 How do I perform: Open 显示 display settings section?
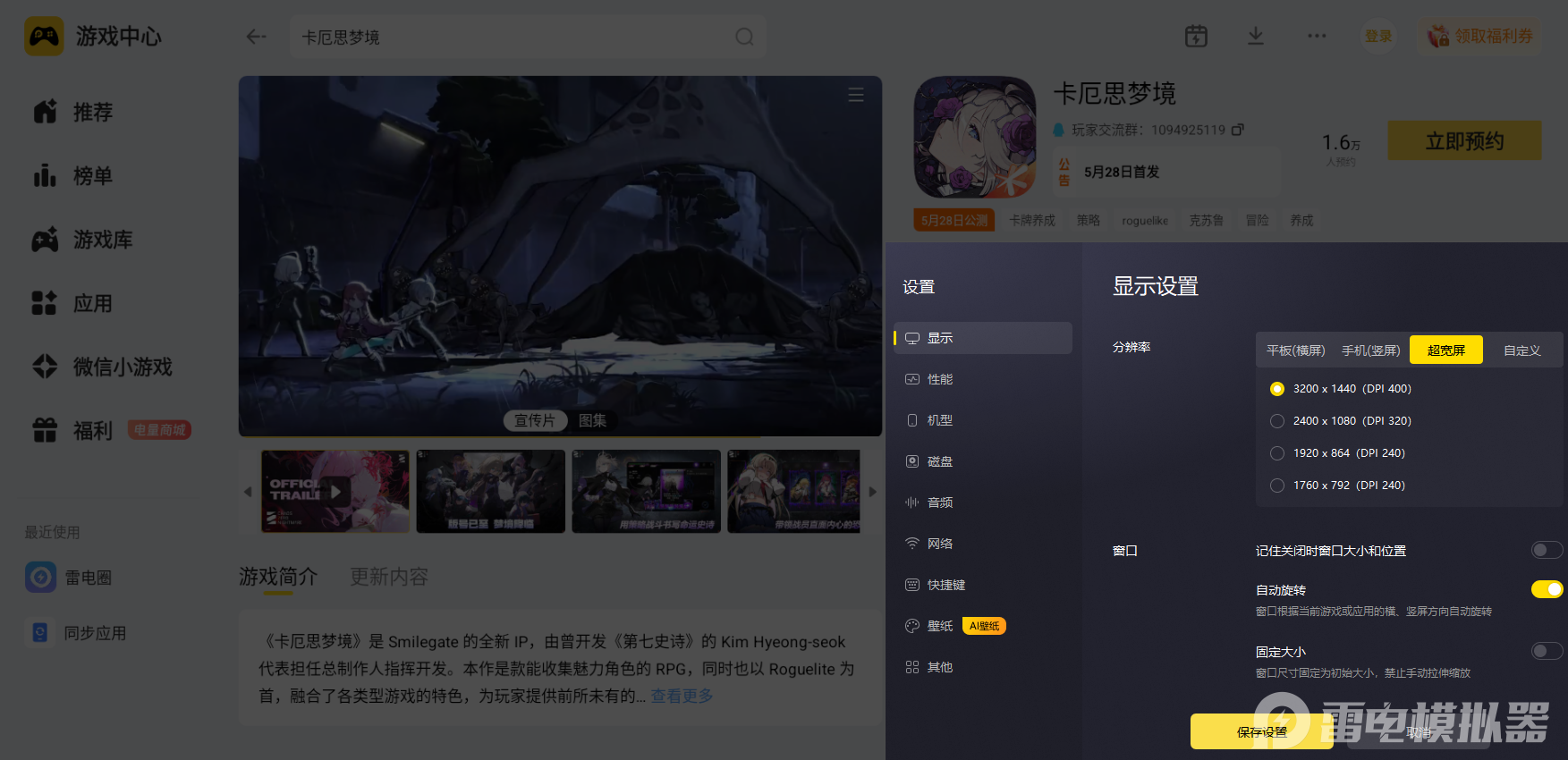pyautogui.click(x=983, y=338)
